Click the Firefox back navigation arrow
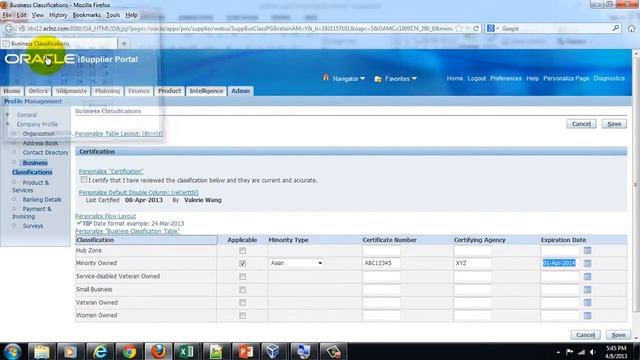Image resolution: width=640 pixels, height=360 pixels. [9, 29]
